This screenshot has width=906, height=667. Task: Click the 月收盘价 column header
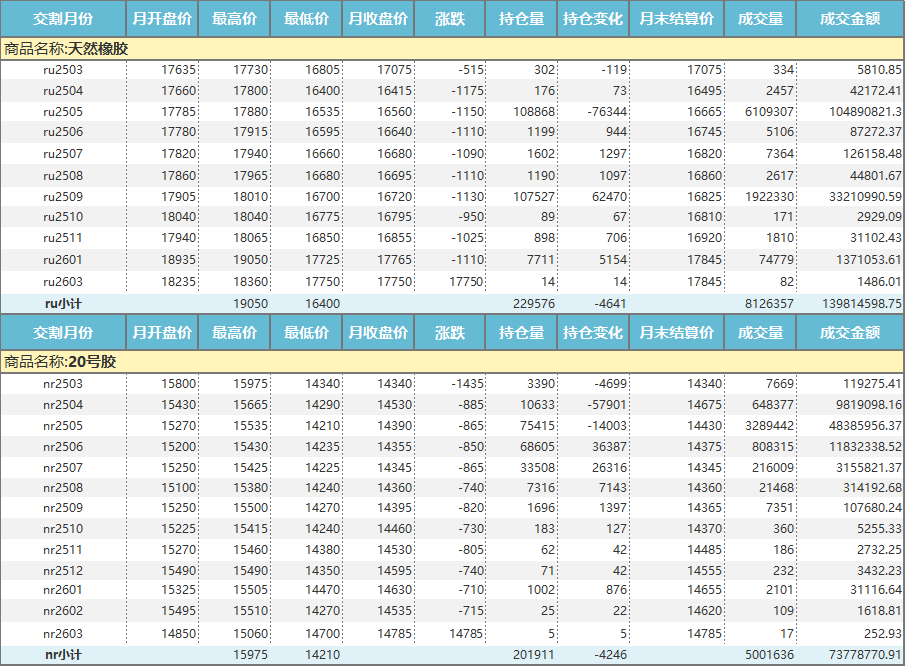pos(375,19)
